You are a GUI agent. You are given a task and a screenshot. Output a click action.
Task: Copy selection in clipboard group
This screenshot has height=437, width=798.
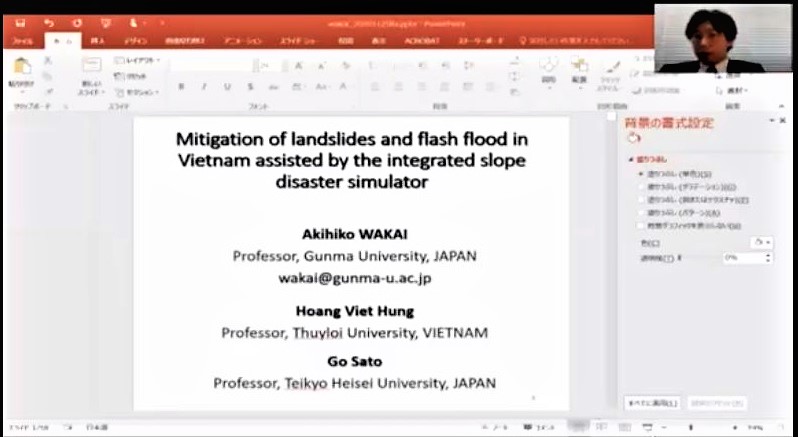pyautogui.click(x=48, y=76)
